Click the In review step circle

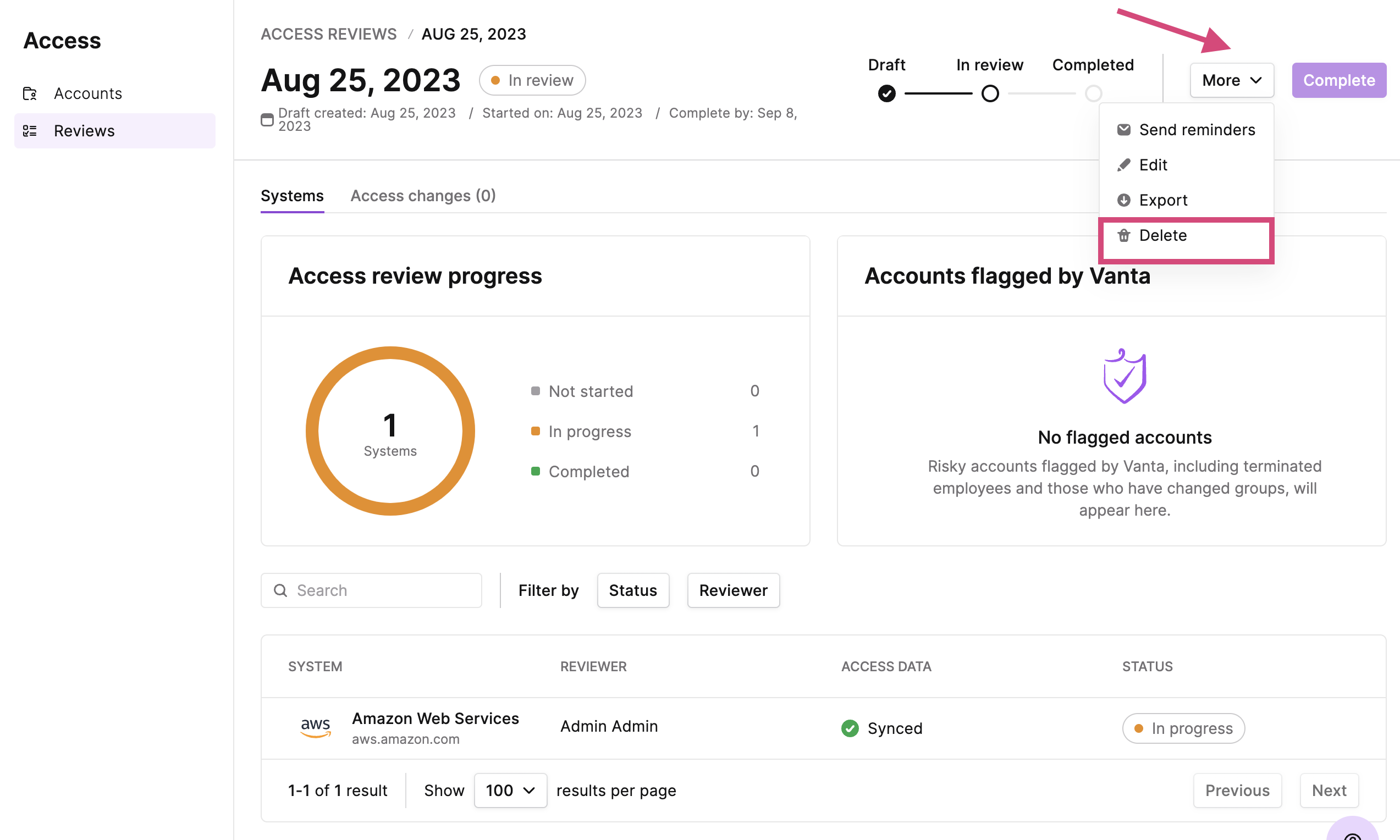[990, 93]
